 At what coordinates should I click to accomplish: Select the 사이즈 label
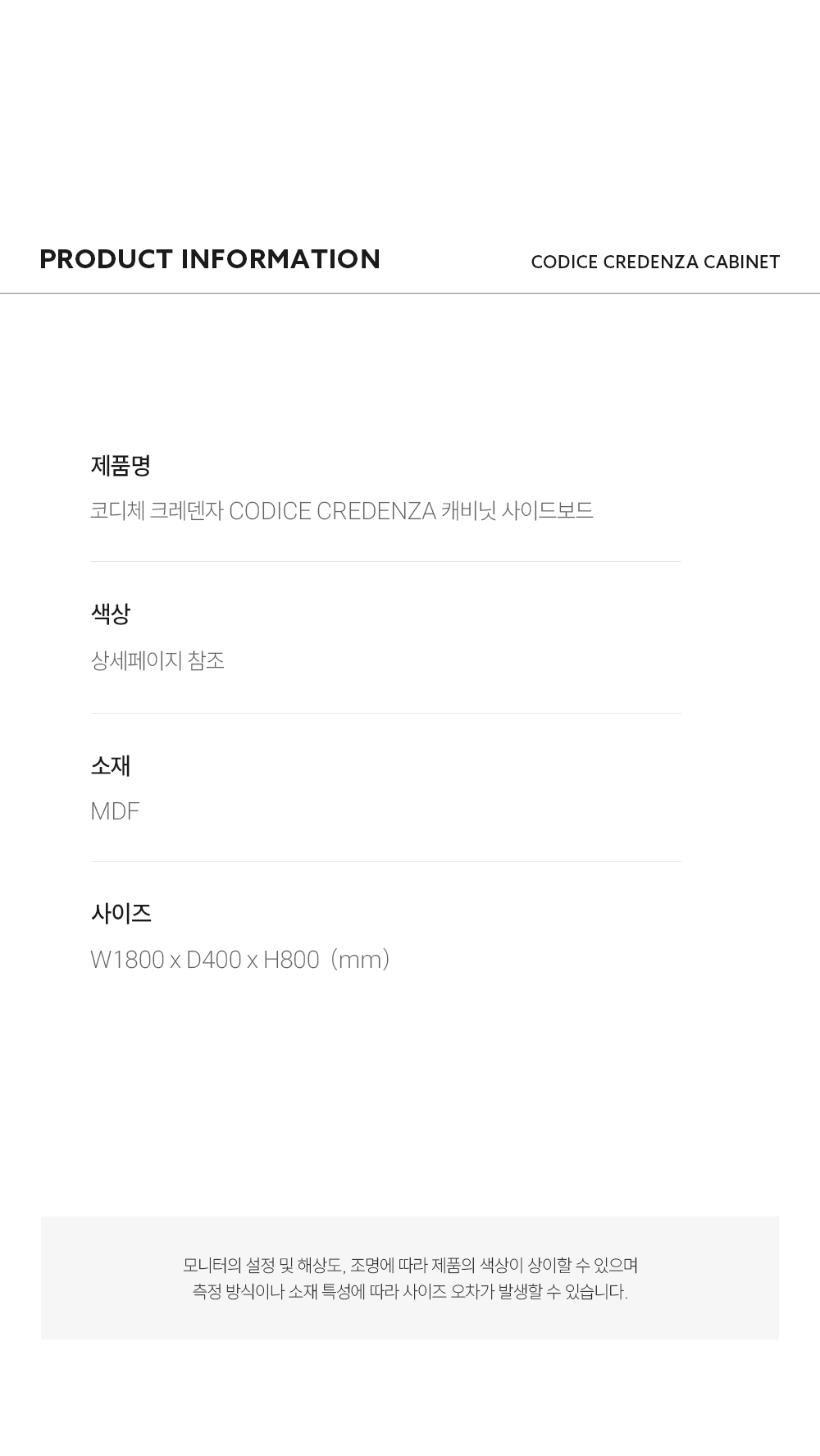pos(121,913)
